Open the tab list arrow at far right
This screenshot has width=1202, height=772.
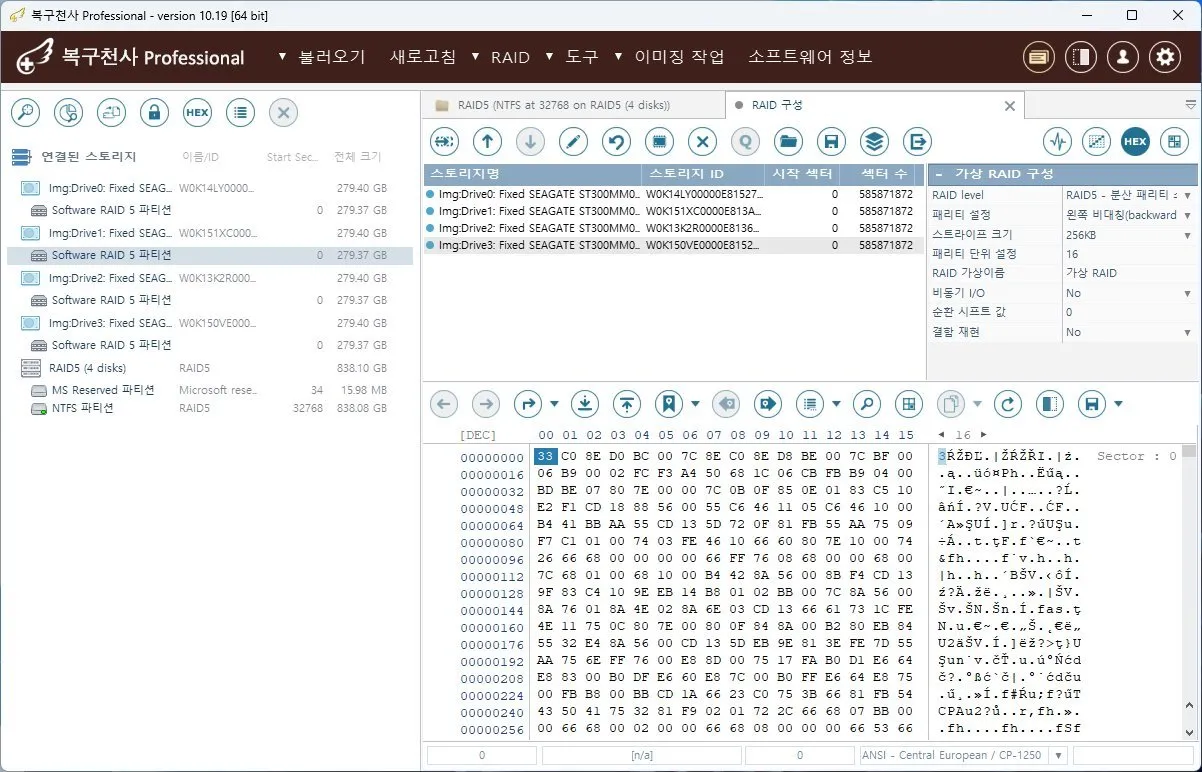(x=1190, y=105)
